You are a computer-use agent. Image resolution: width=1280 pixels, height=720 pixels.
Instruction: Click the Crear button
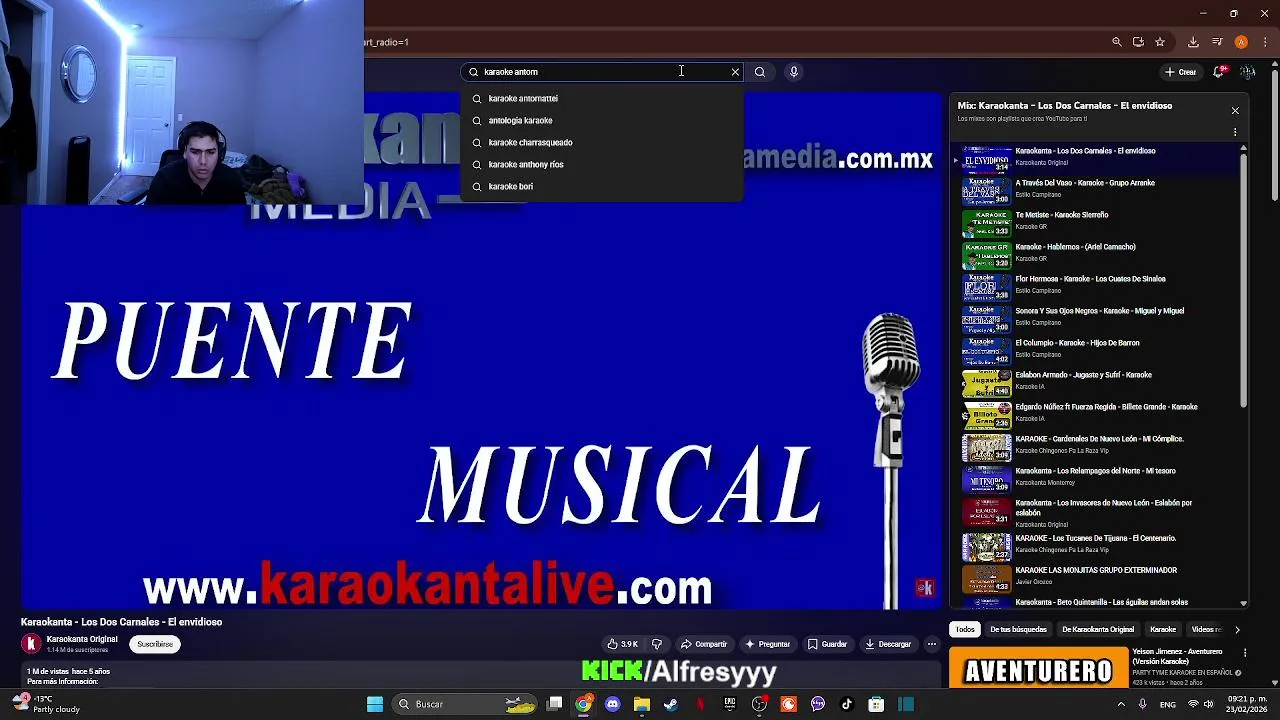click(1180, 72)
